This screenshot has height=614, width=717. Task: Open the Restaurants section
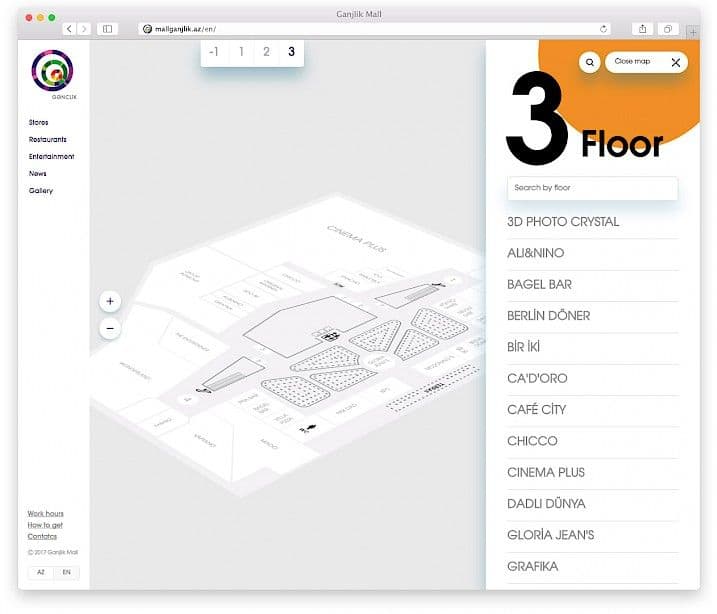point(48,139)
